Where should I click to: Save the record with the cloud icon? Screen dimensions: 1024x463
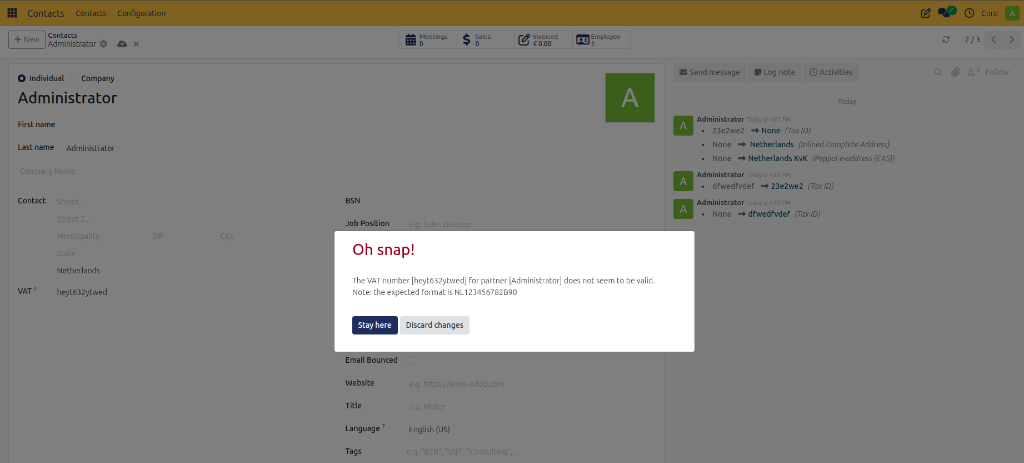(x=122, y=44)
